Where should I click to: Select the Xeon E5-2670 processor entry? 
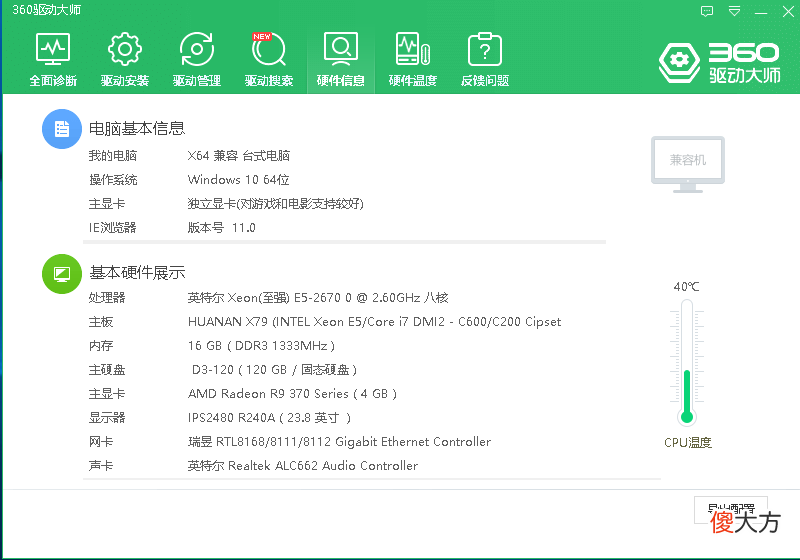click(318, 298)
